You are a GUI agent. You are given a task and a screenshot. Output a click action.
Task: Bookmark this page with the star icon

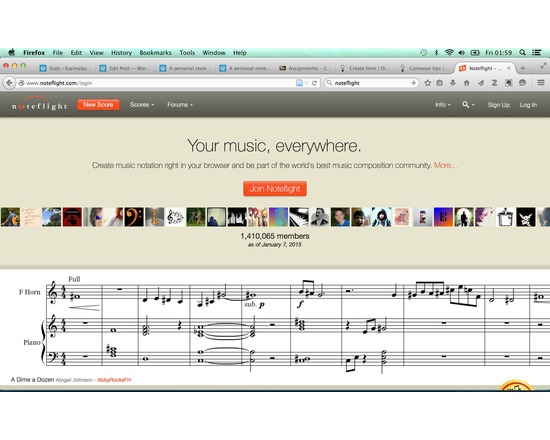pyautogui.click(x=428, y=83)
